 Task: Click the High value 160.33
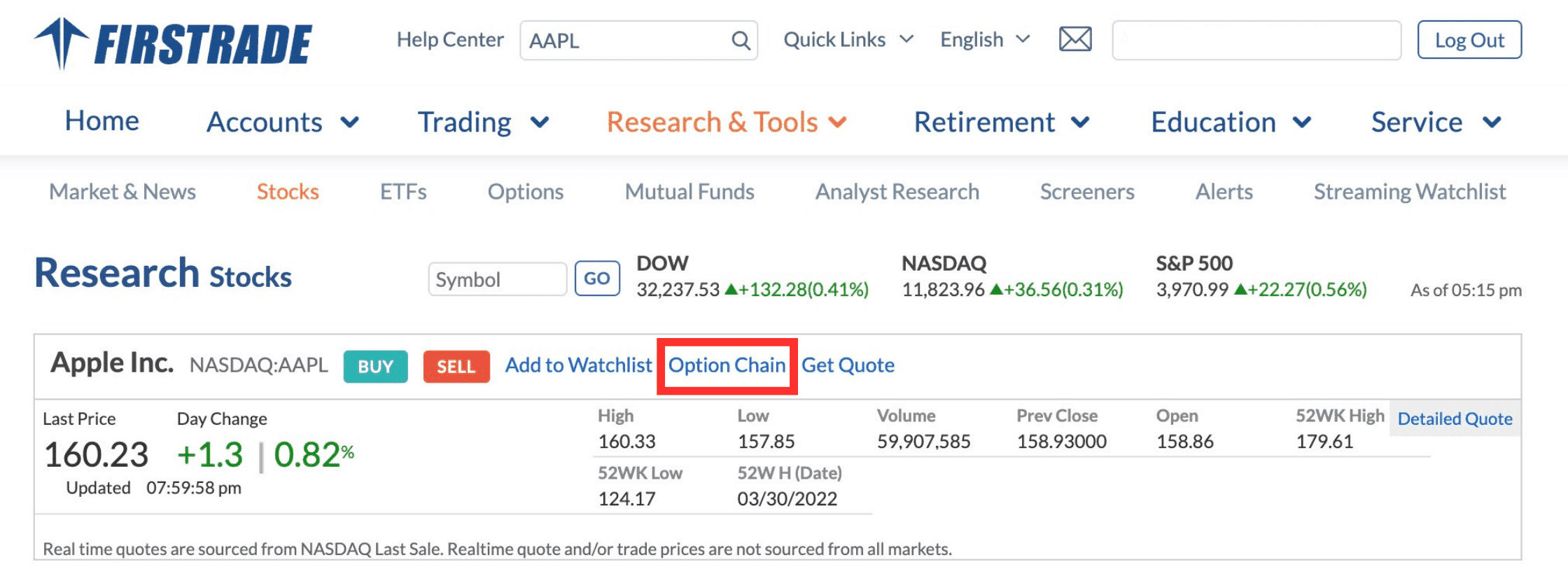[x=626, y=442]
